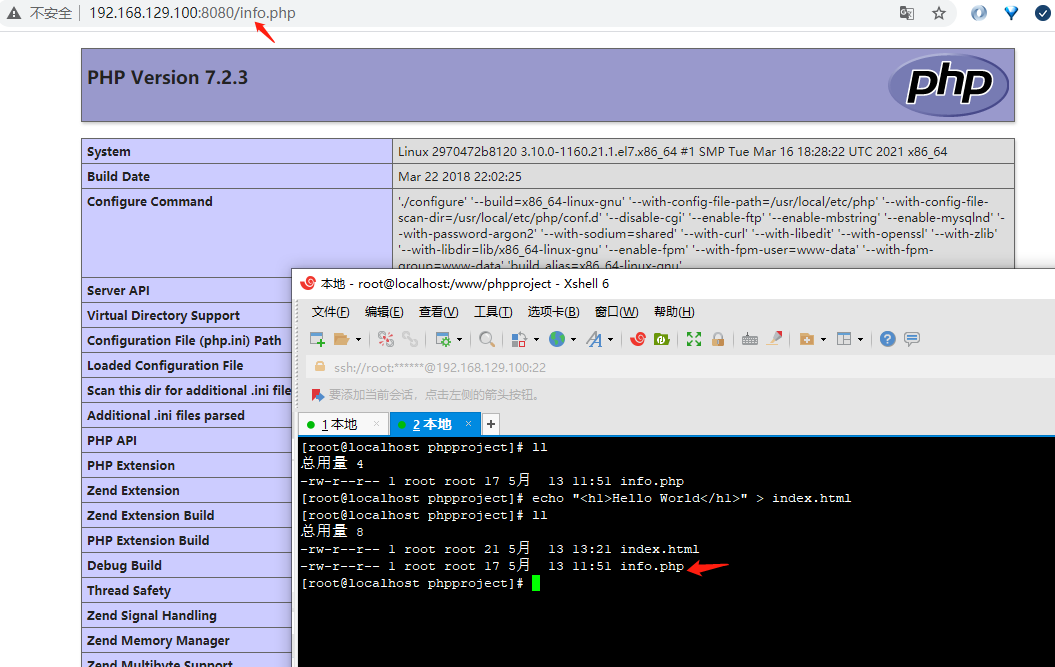Click the 不安全 warning icon in address bar
The height and width of the screenshot is (667, 1055).
click(13, 13)
